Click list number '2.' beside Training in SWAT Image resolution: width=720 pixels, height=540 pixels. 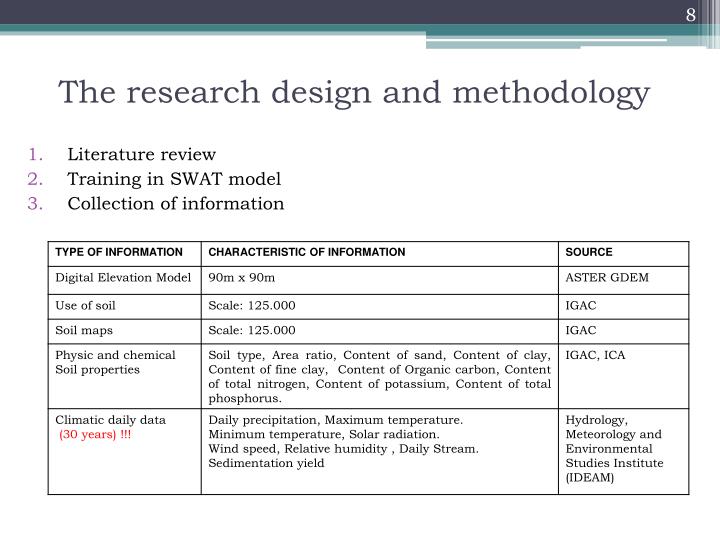(35, 179)
